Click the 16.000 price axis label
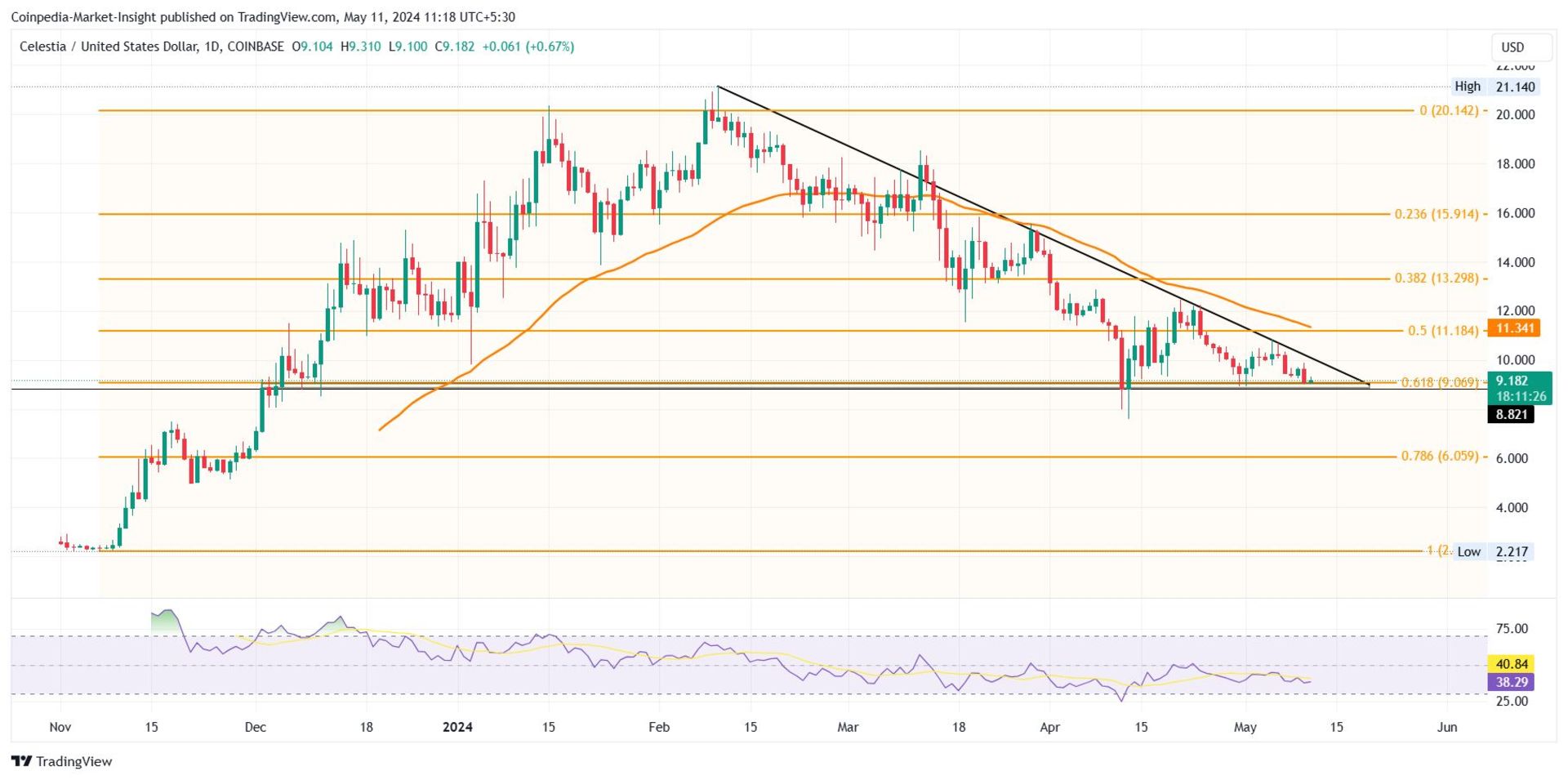The image size is (1568, 780). pyautogui.click(x=1515, y=213)
